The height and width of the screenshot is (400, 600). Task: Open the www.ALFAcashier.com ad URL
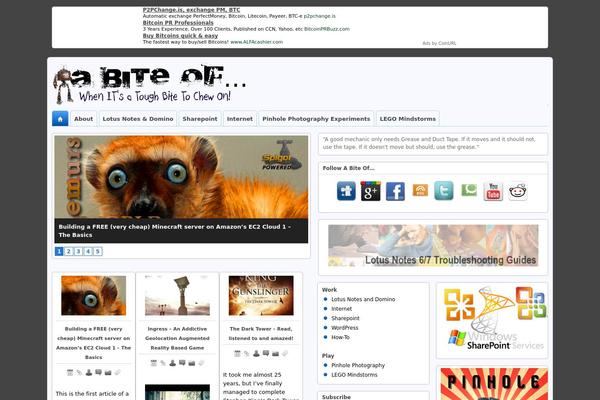[256, 42]
